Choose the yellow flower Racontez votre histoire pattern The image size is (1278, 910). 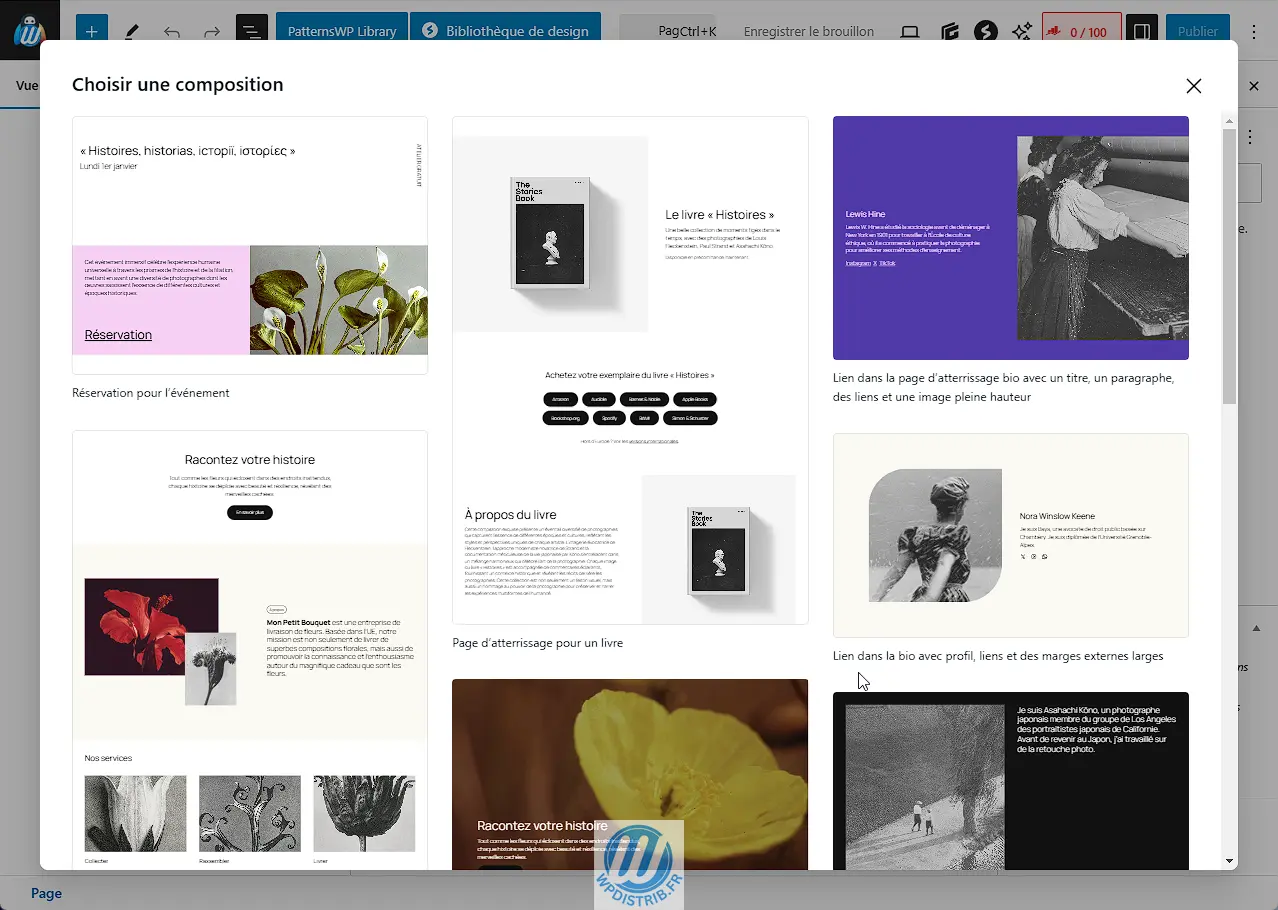[630, 774]
